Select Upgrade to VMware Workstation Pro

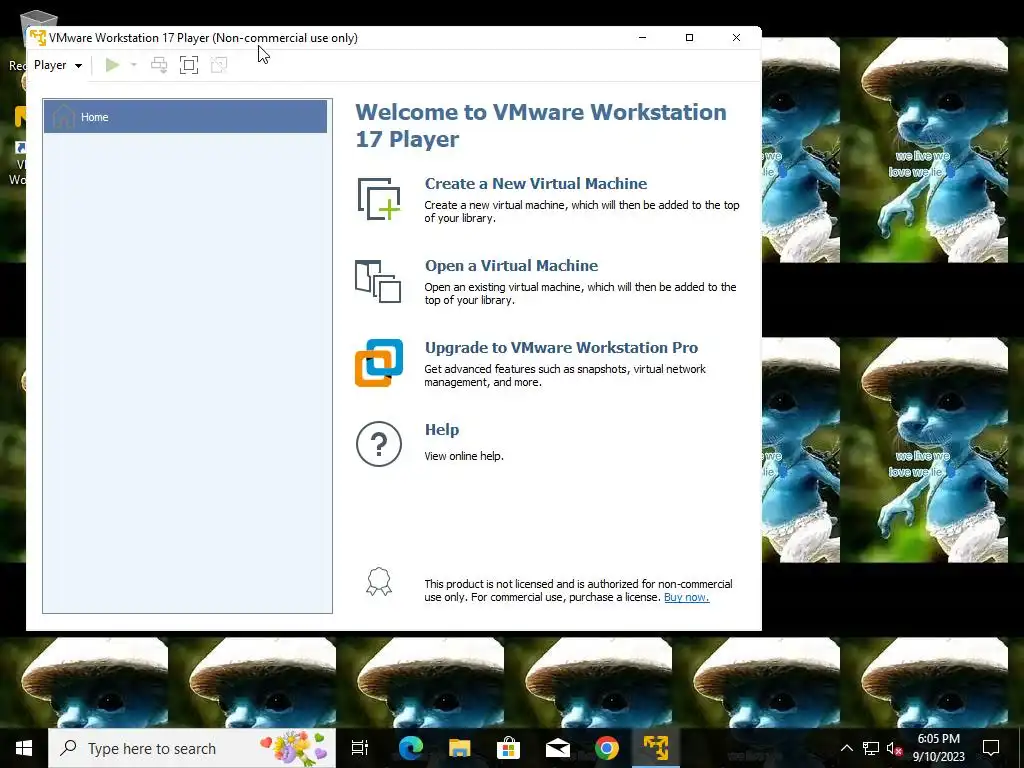[561, 347]
